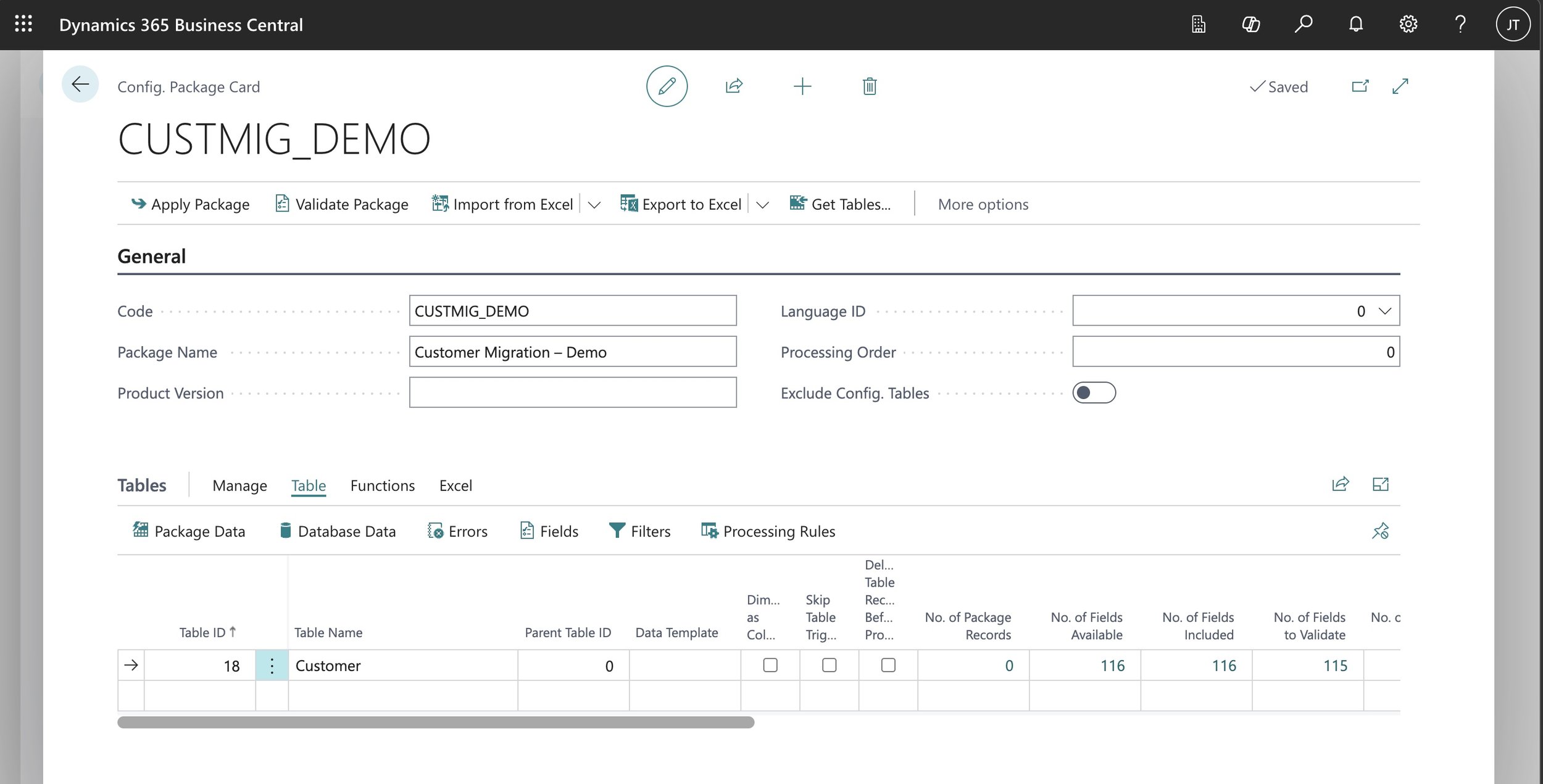Image resolution: width=1543 pixels, height=784 pixels.
Task: Show More options
Action: (983, 204)
